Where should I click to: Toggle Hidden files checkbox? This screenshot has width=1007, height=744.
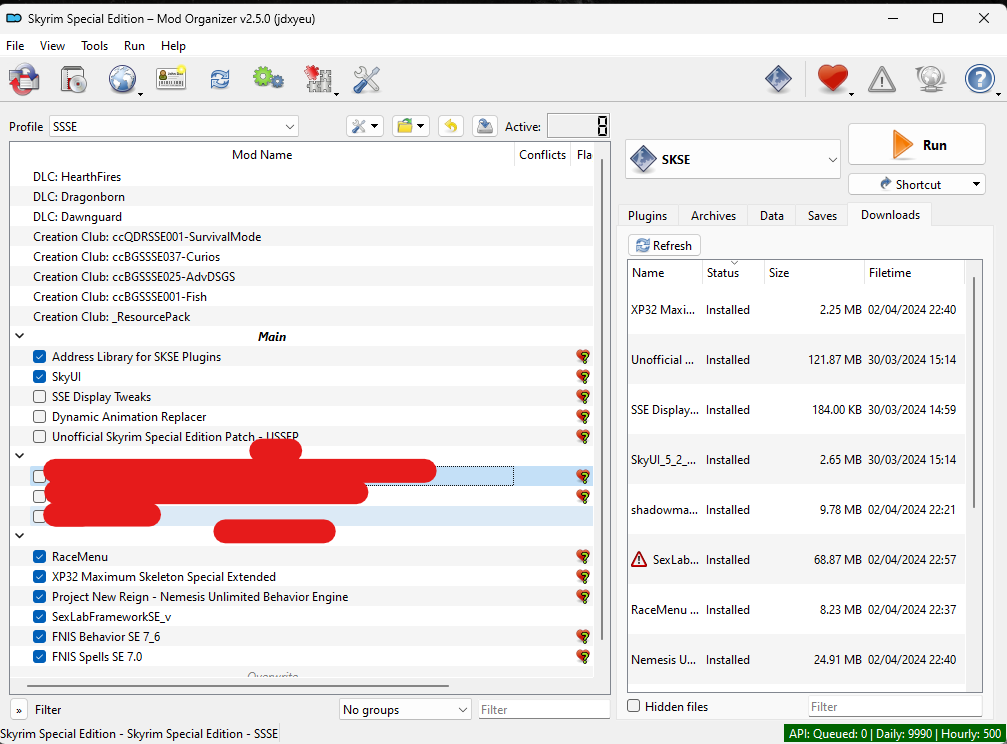634,706
